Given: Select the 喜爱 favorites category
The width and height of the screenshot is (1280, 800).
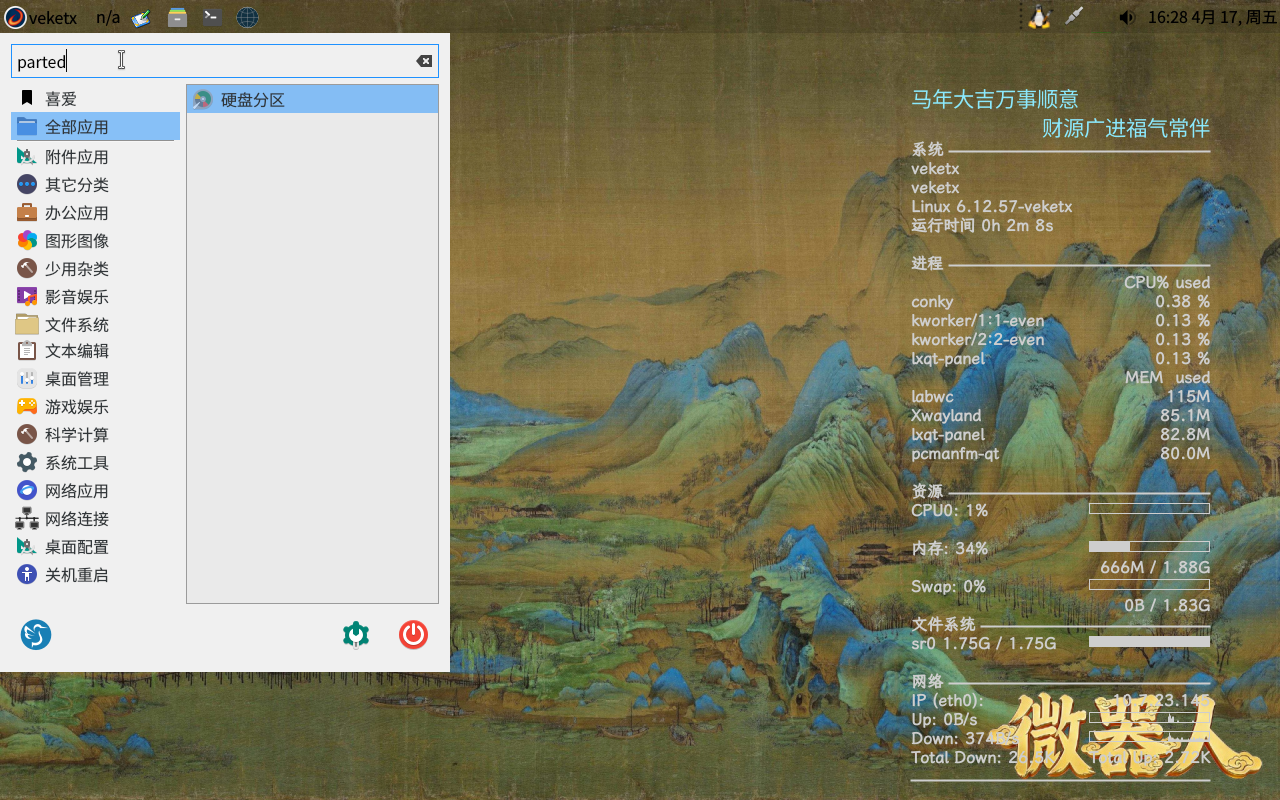Looking at the screenshot, I should 61,99.
